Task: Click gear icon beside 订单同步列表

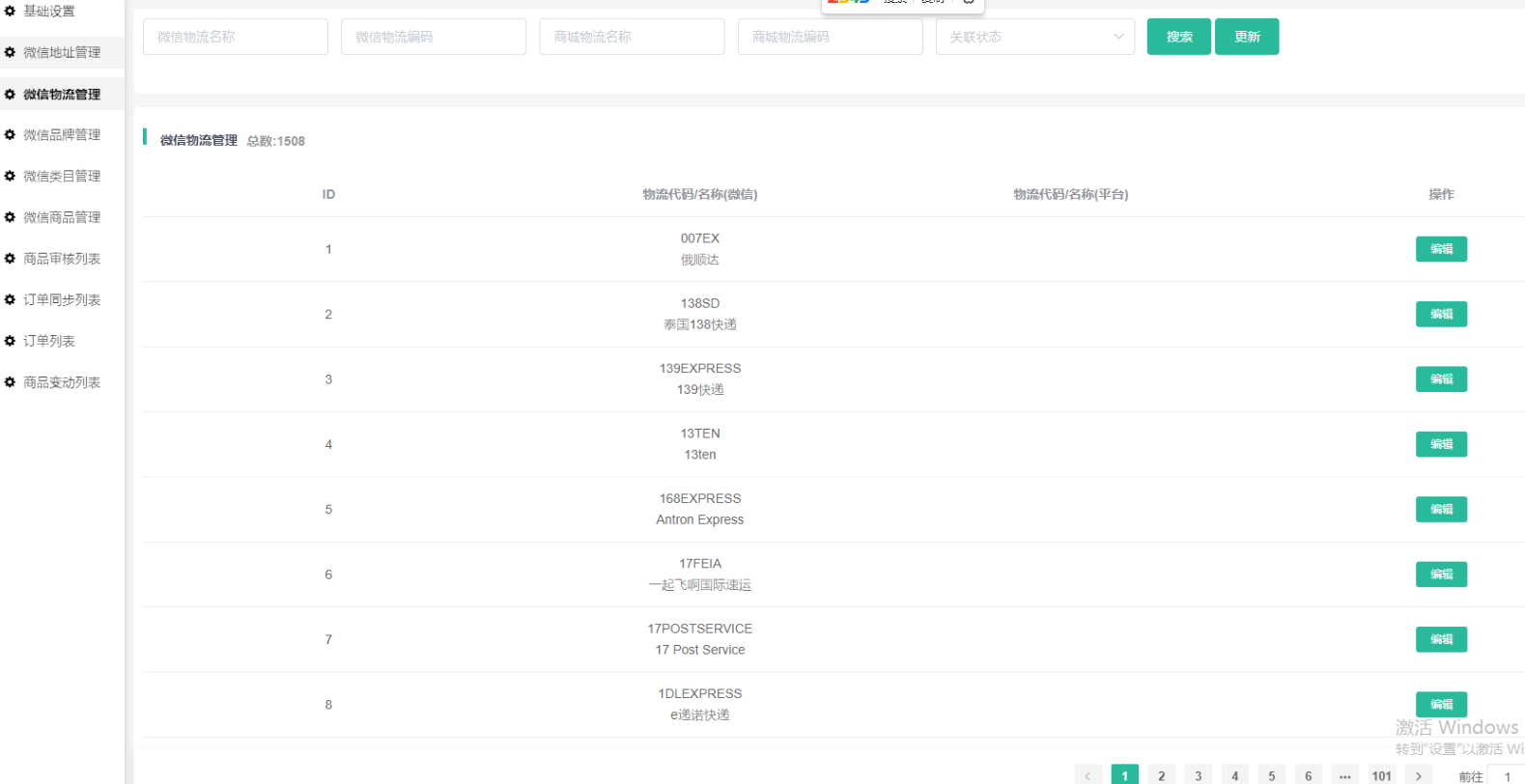Action: [10, 299]
